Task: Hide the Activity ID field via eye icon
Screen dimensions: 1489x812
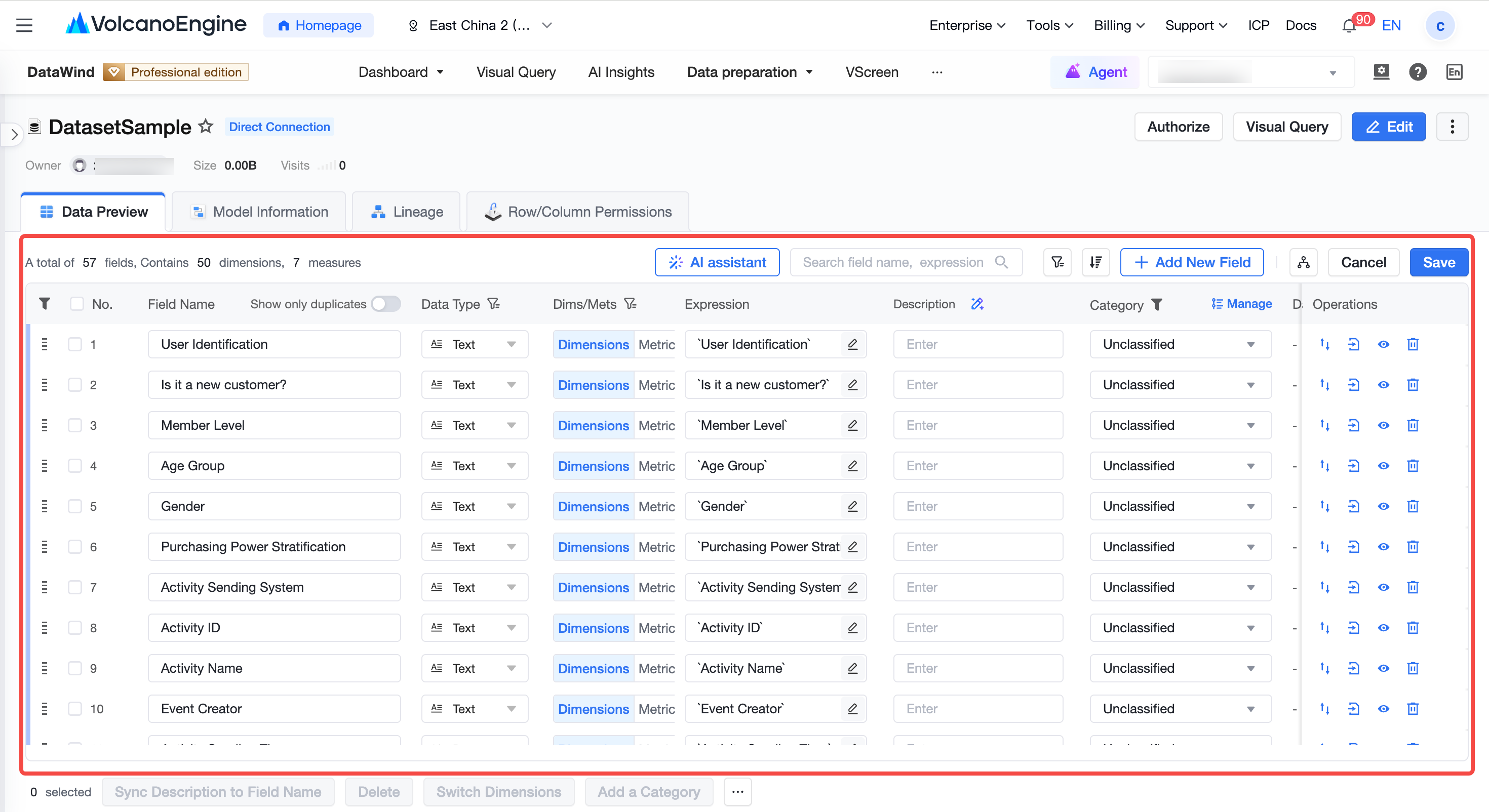Action: 1383,628
